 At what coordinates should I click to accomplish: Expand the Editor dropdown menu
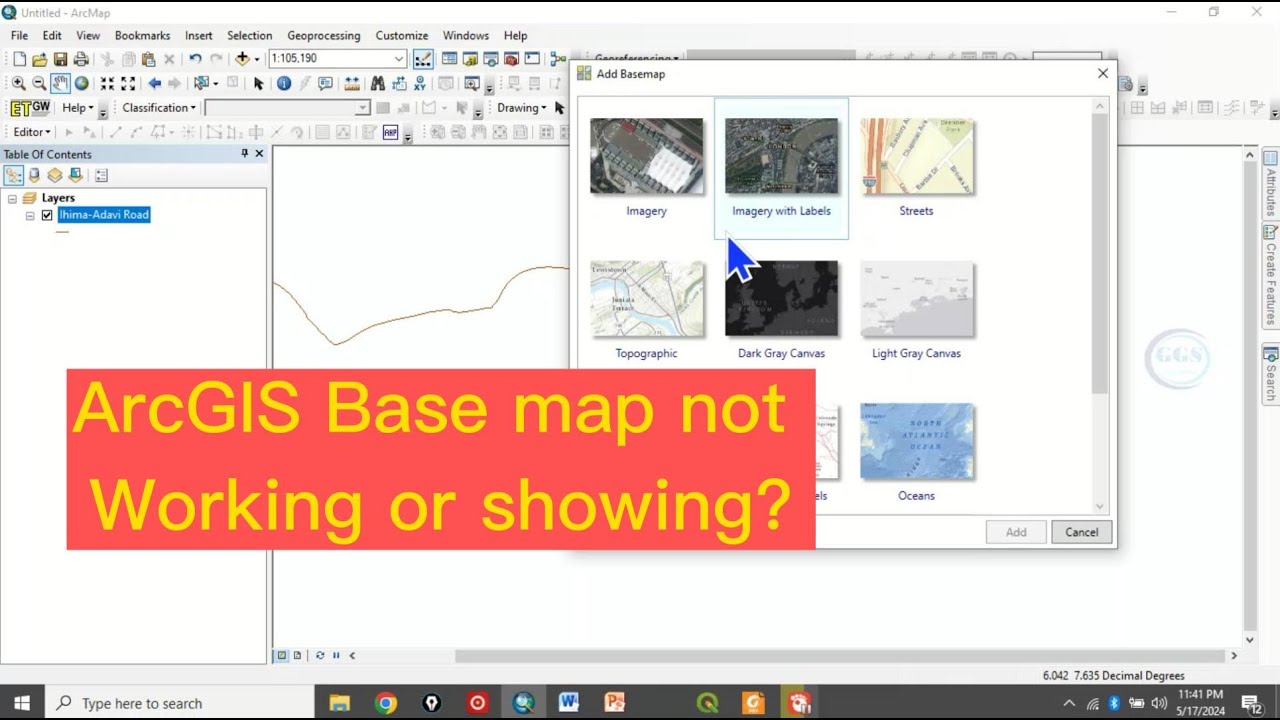pyautogui.click(x=32, y=132)
